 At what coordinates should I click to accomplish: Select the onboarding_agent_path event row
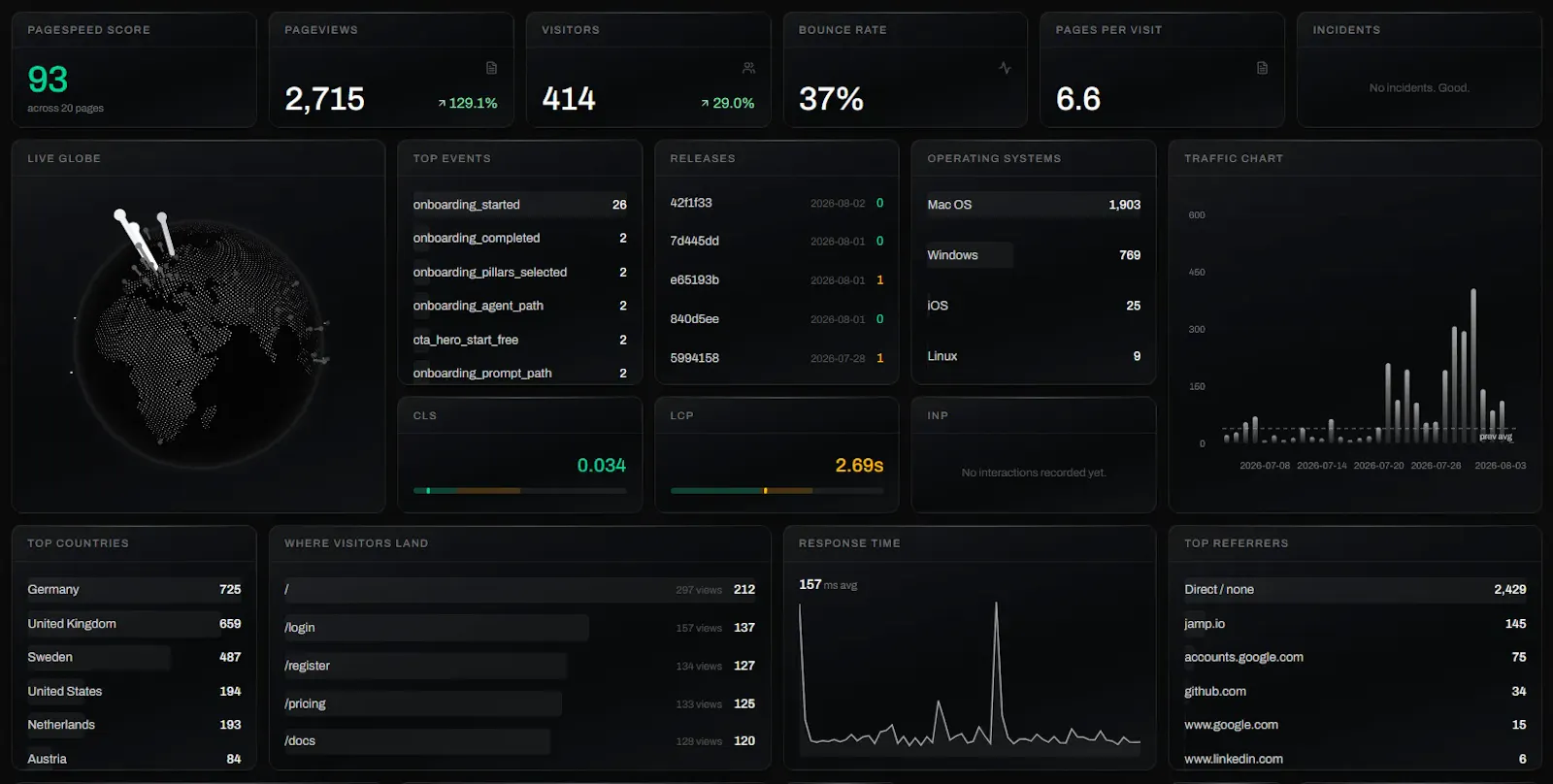520,306
